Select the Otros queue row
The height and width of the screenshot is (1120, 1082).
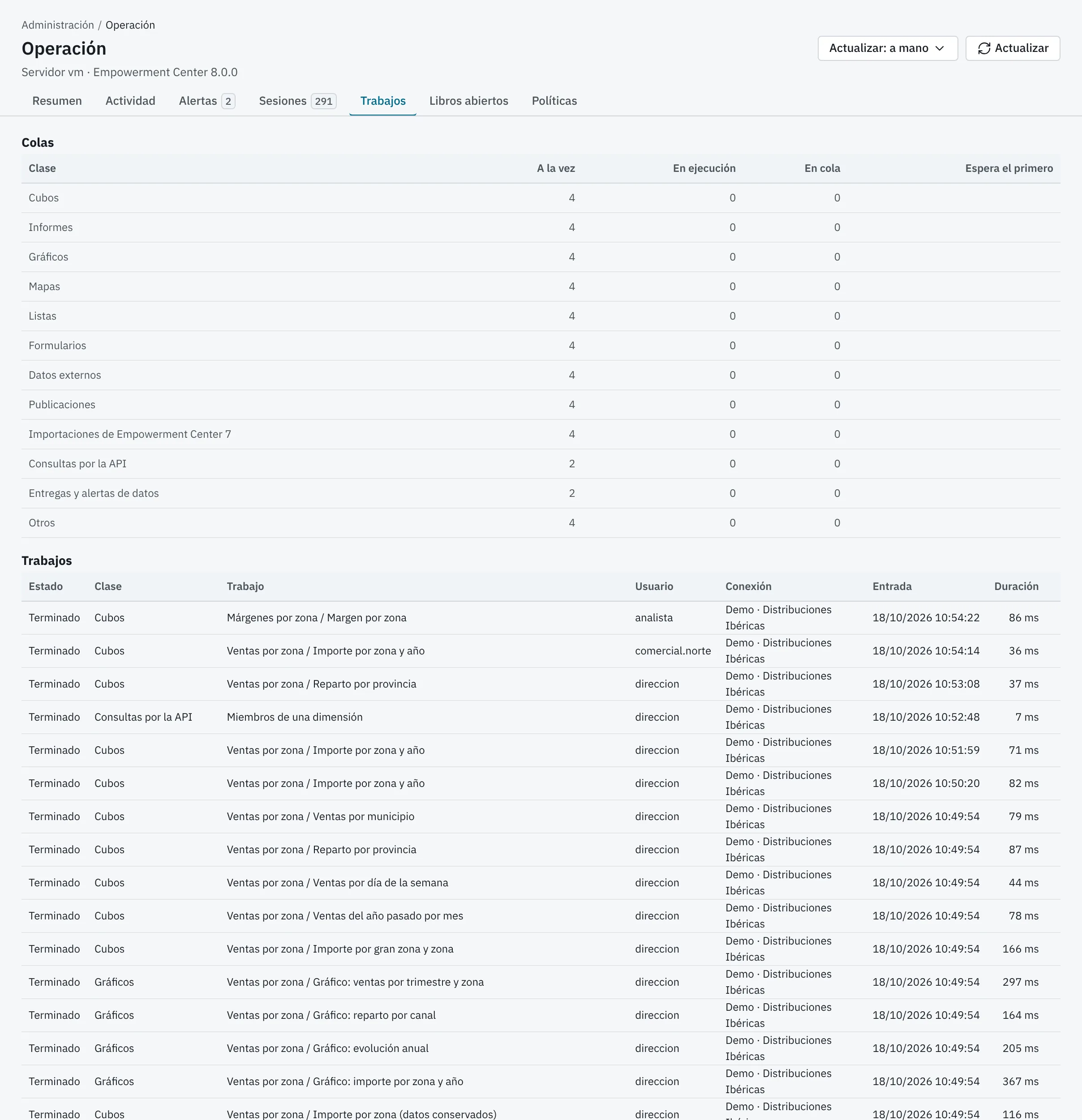click(x=541, y=523)
